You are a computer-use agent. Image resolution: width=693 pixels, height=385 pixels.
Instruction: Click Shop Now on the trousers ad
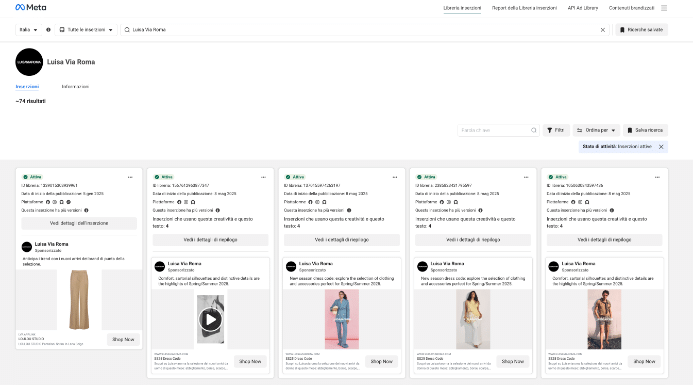click(123, 339)
